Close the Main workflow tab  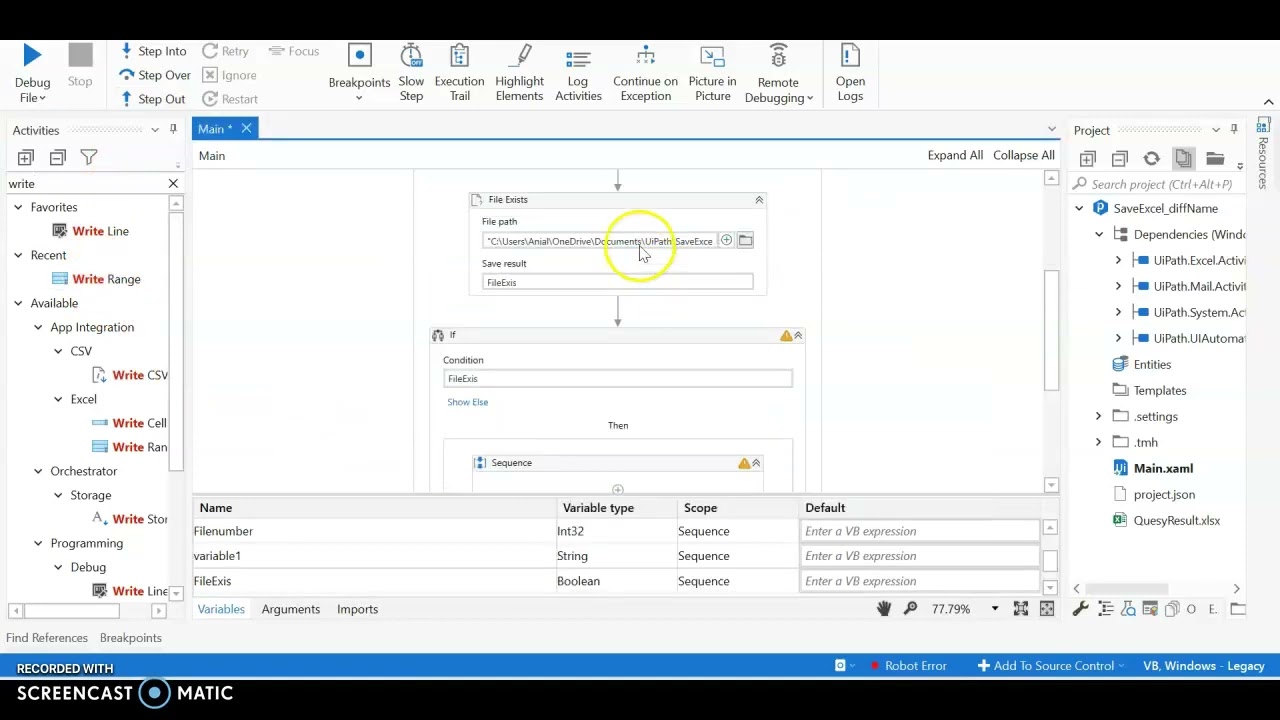(246, 128)
